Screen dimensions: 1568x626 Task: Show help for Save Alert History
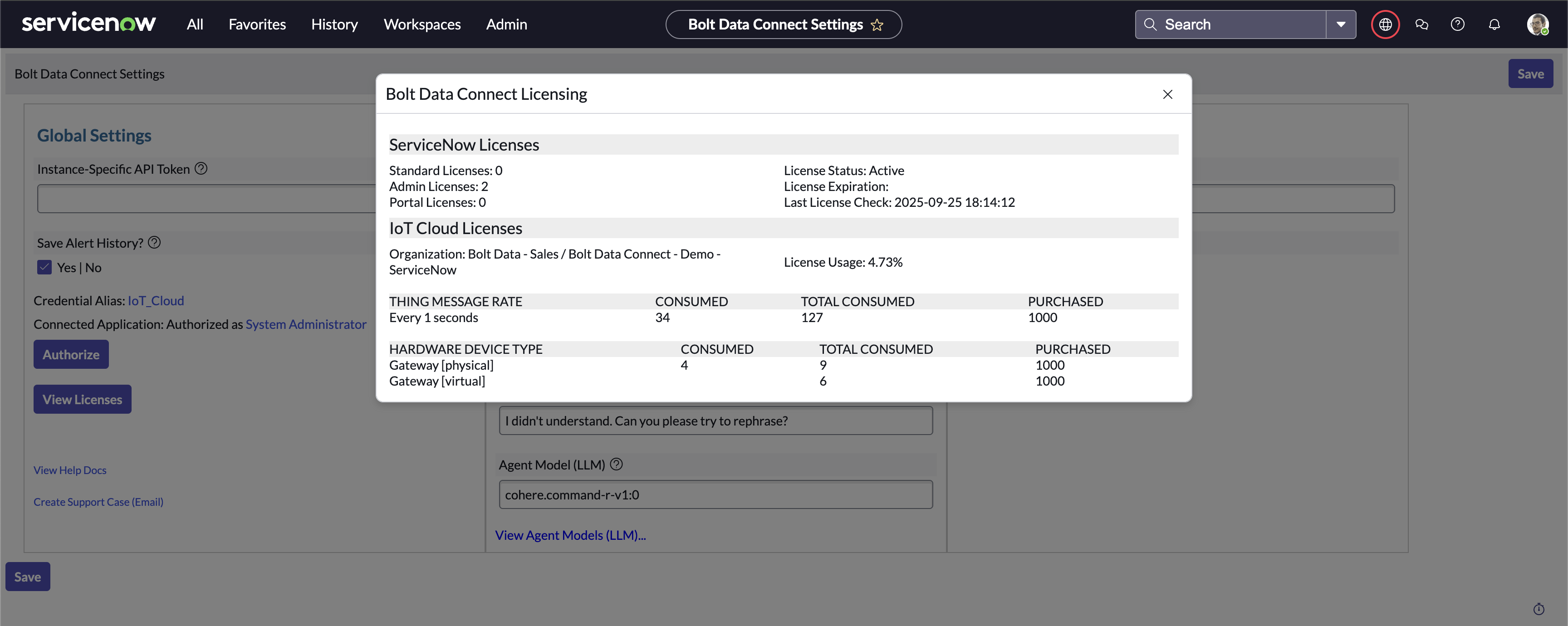[155, 243]
